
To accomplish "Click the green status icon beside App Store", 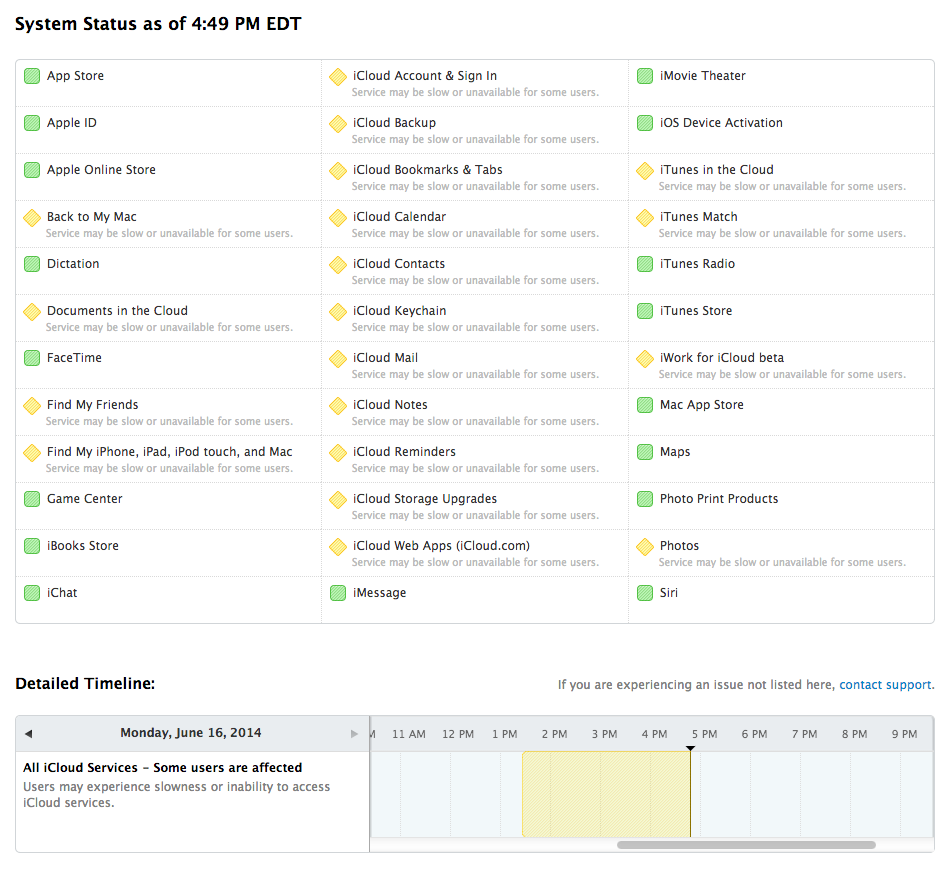I will click(x=32, y=76).
